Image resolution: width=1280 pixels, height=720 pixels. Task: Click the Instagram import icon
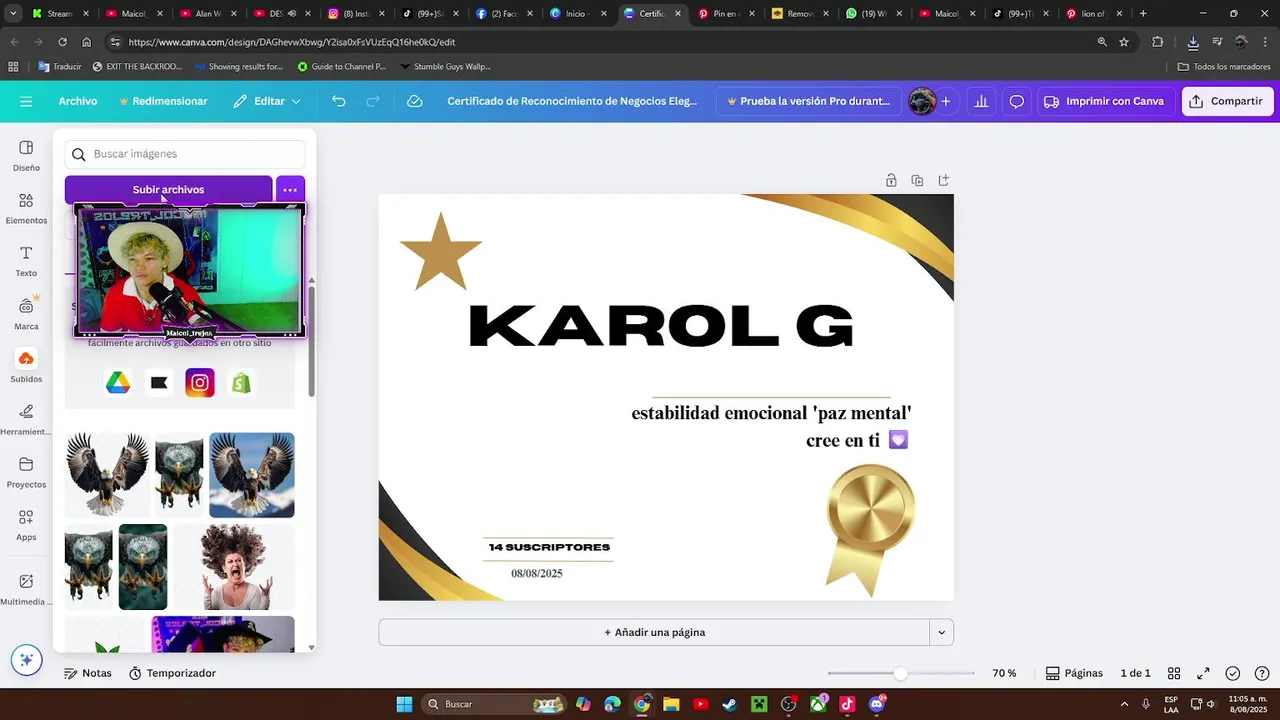point(200,383)
